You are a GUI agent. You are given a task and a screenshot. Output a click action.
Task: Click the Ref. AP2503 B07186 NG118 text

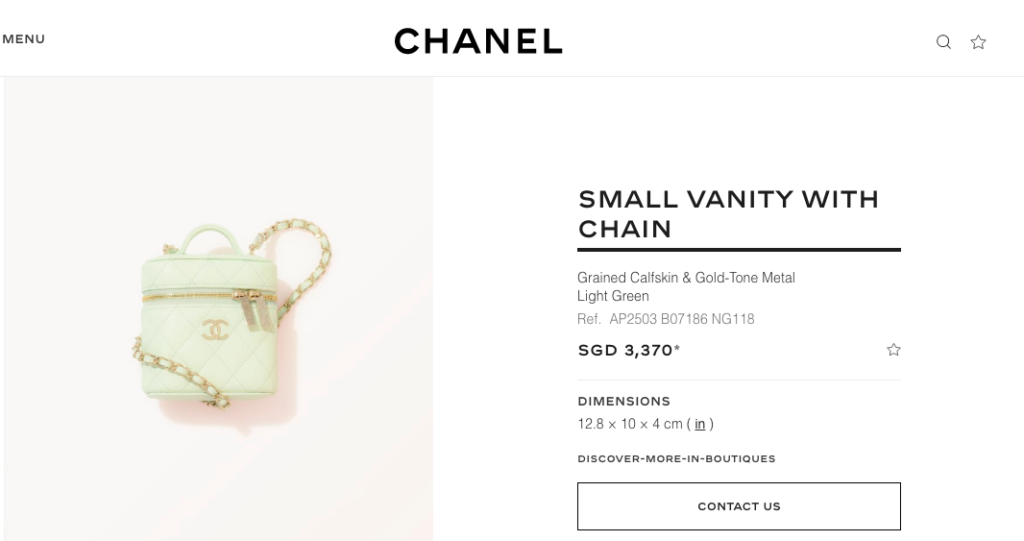(665, 319)
